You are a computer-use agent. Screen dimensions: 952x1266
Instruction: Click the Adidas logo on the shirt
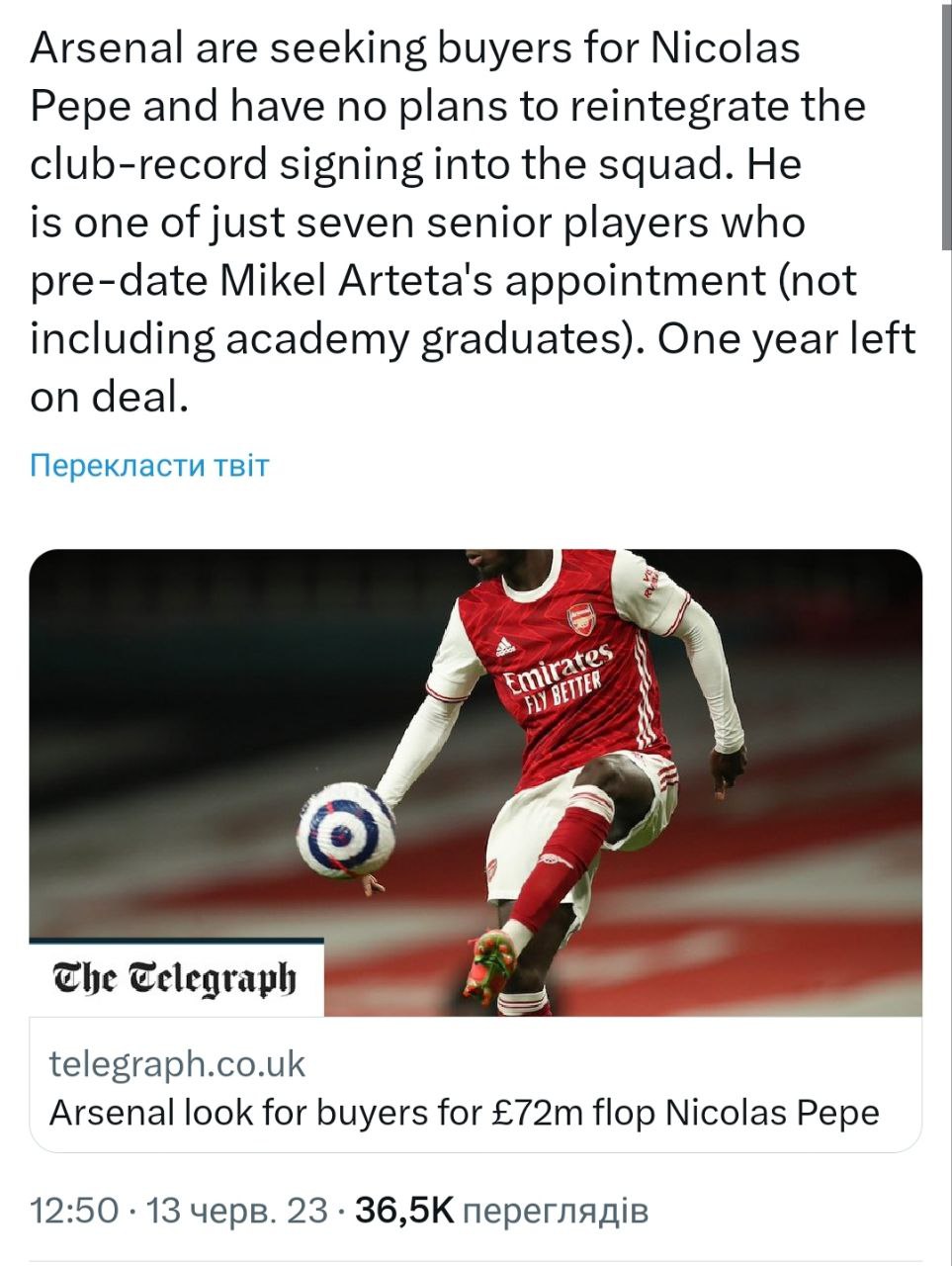coord(505,646)
